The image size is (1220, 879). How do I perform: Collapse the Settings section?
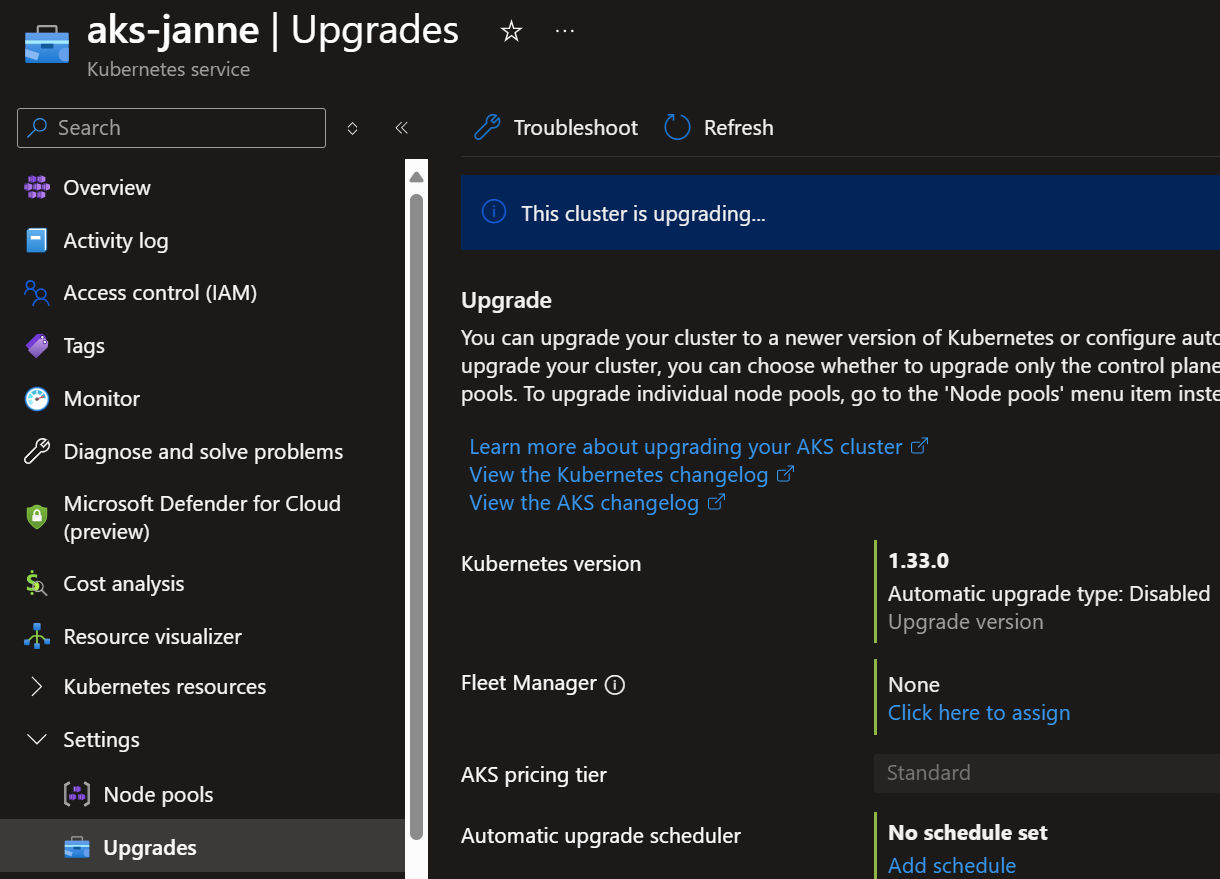37,740
